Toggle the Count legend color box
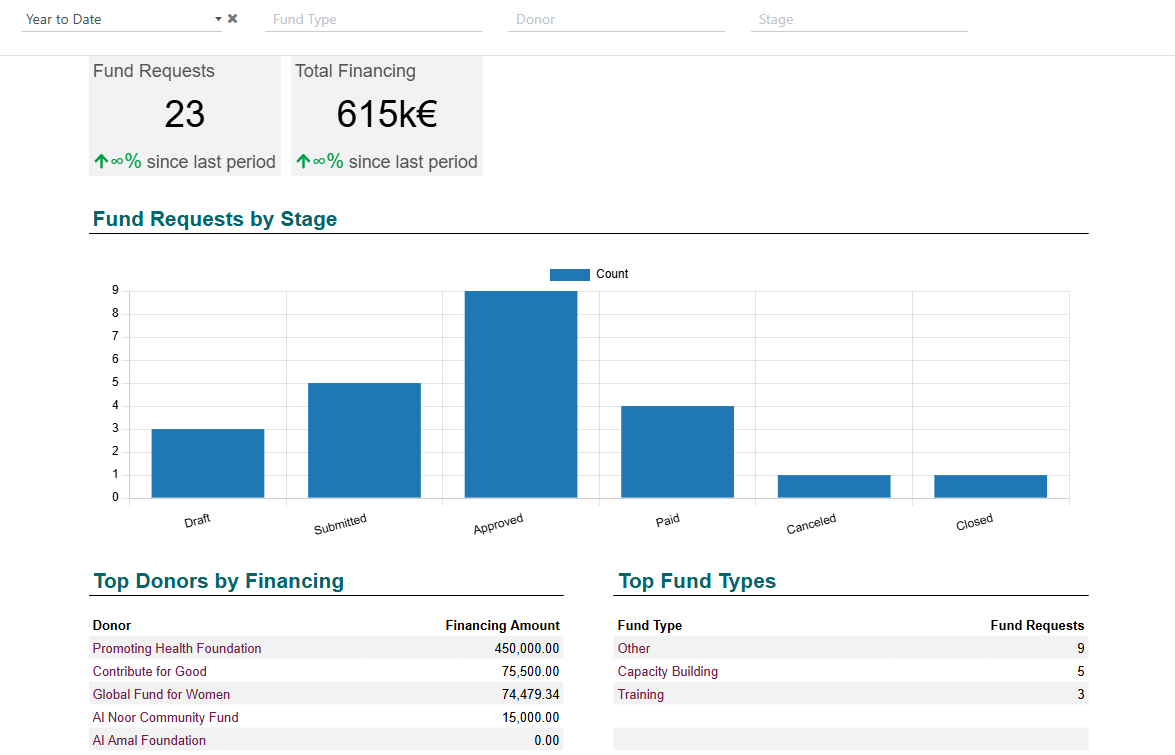Image resolution: width=1175 pixels, height=755 pixels. [x=570, y=275]
